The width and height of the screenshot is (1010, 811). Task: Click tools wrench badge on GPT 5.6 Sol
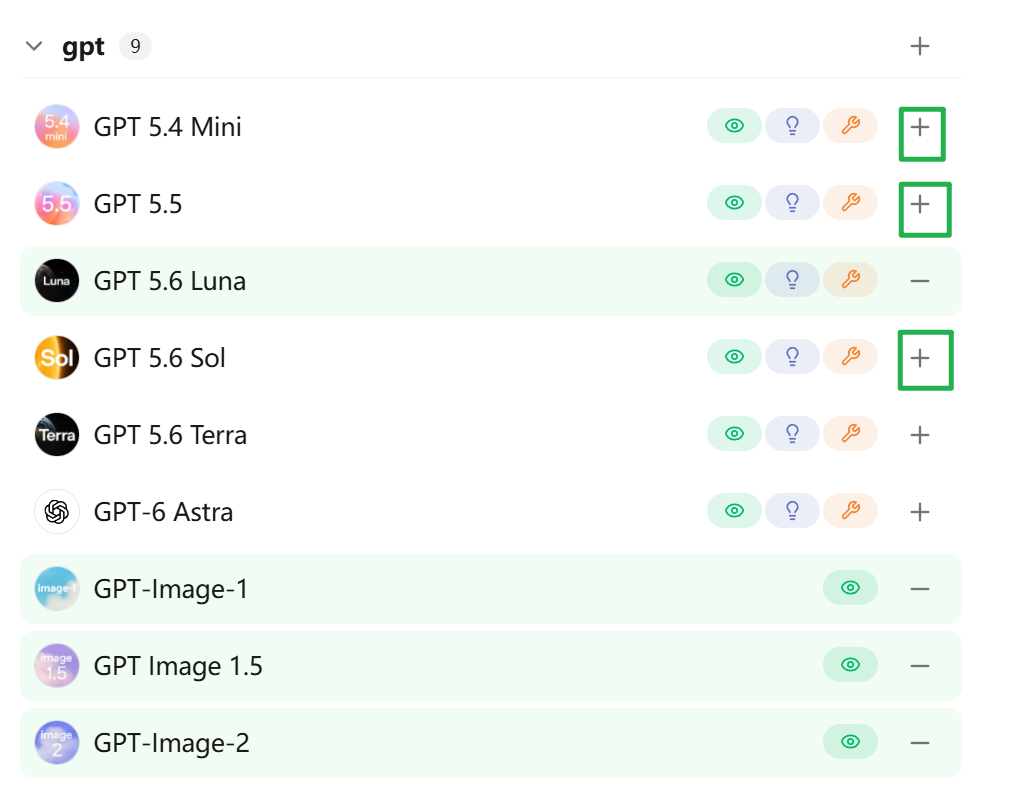[850, 357]
